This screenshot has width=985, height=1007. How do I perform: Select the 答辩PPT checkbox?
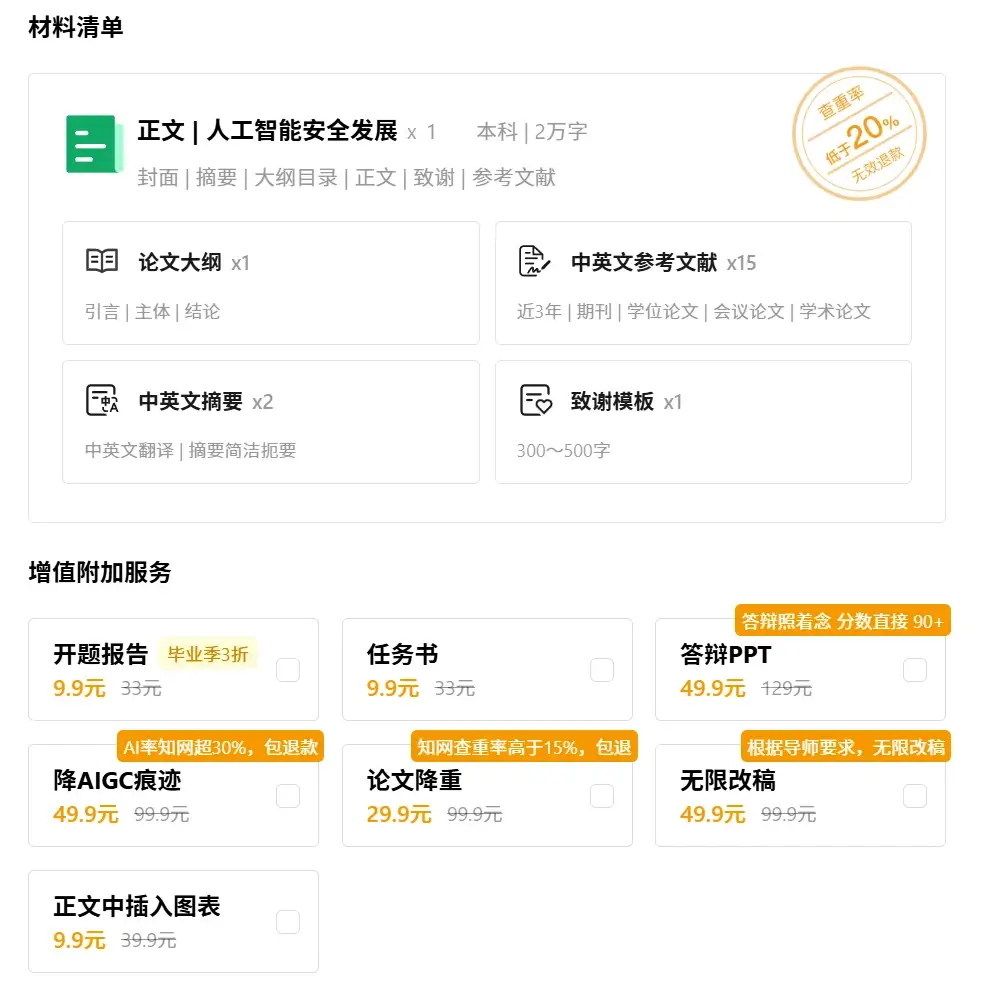coord(915,670)
